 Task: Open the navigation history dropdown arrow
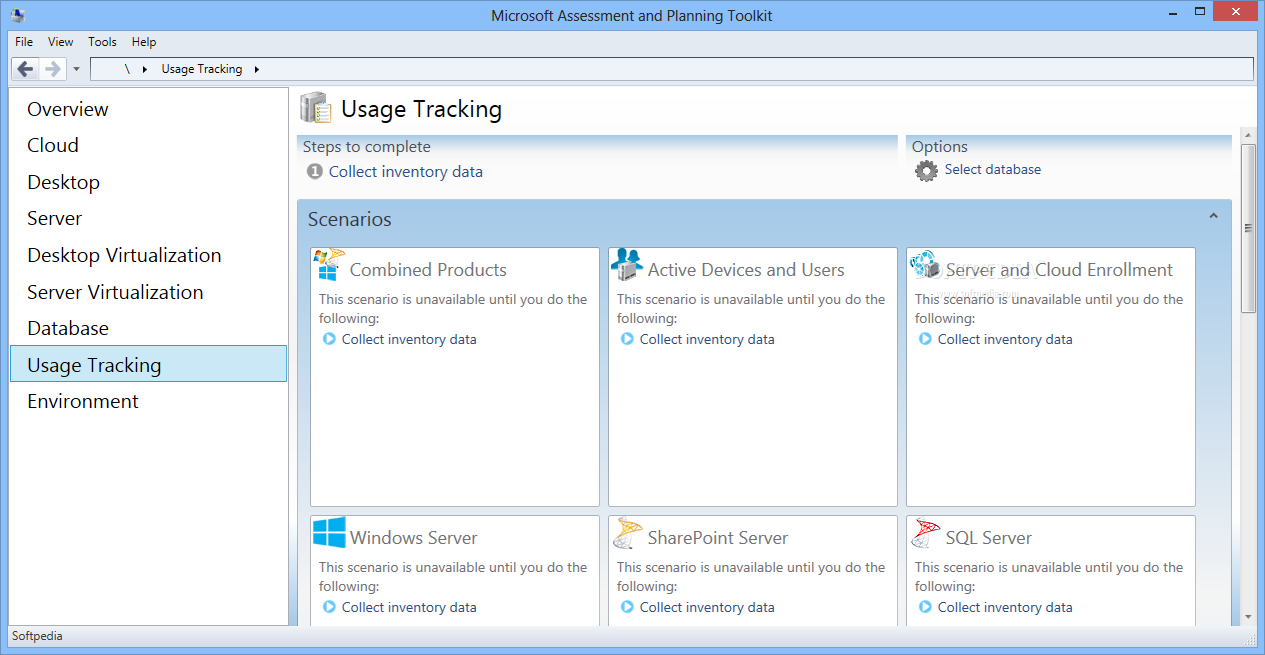tap(76, 69)
